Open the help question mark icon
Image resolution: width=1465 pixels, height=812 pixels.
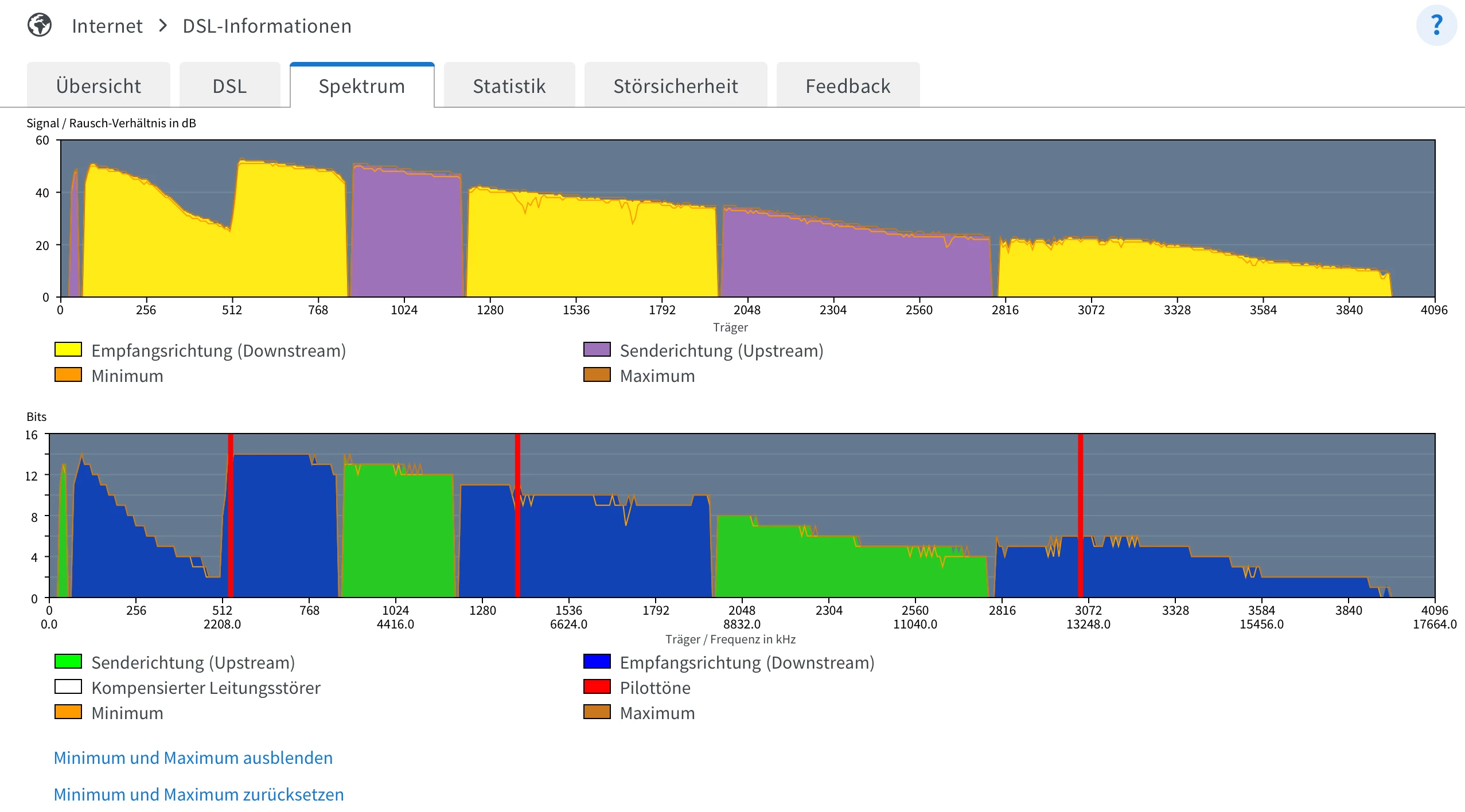click(1436, 25)
